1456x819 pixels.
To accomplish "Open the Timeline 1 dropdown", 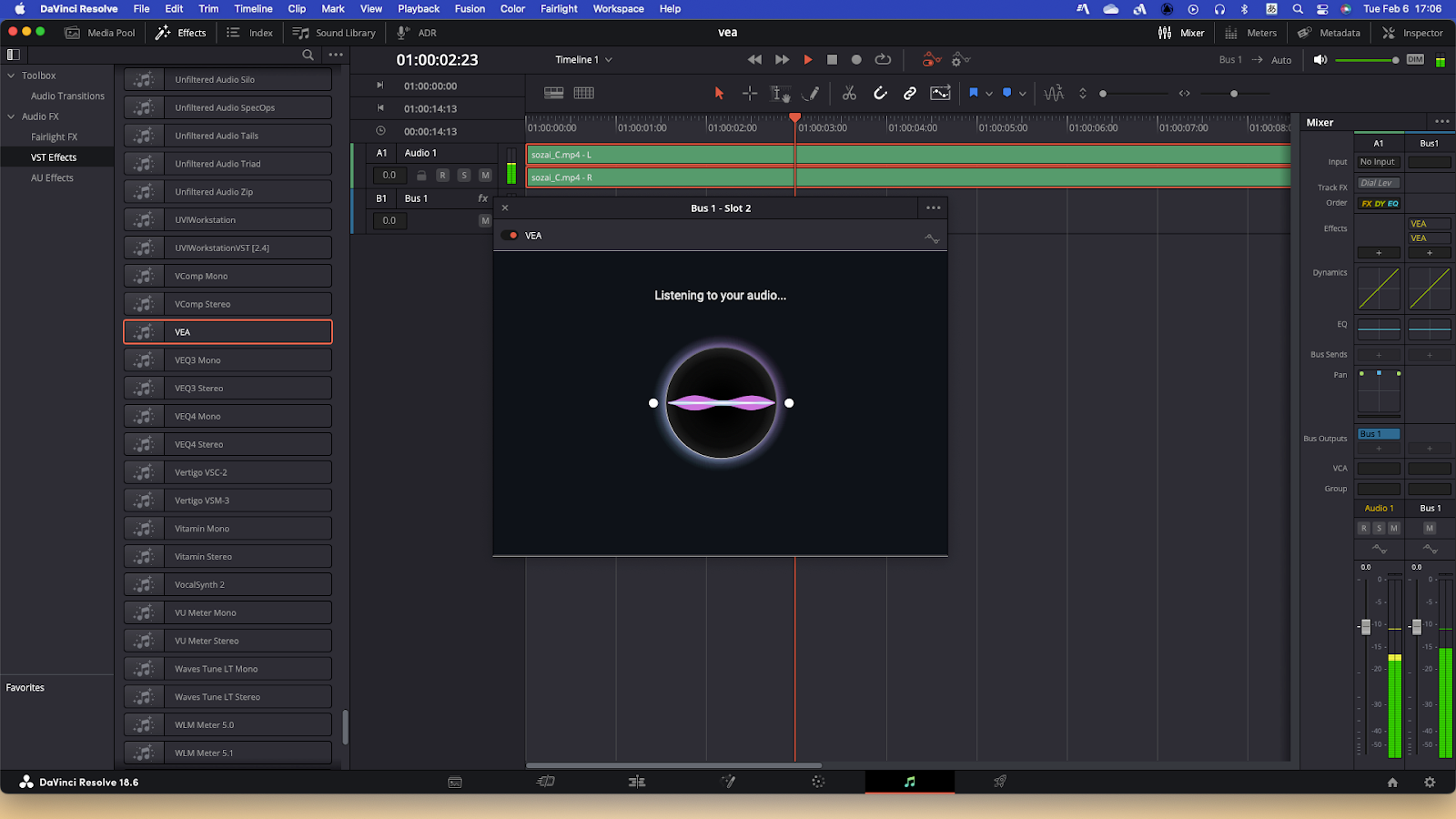I will (x=583, y=59).
